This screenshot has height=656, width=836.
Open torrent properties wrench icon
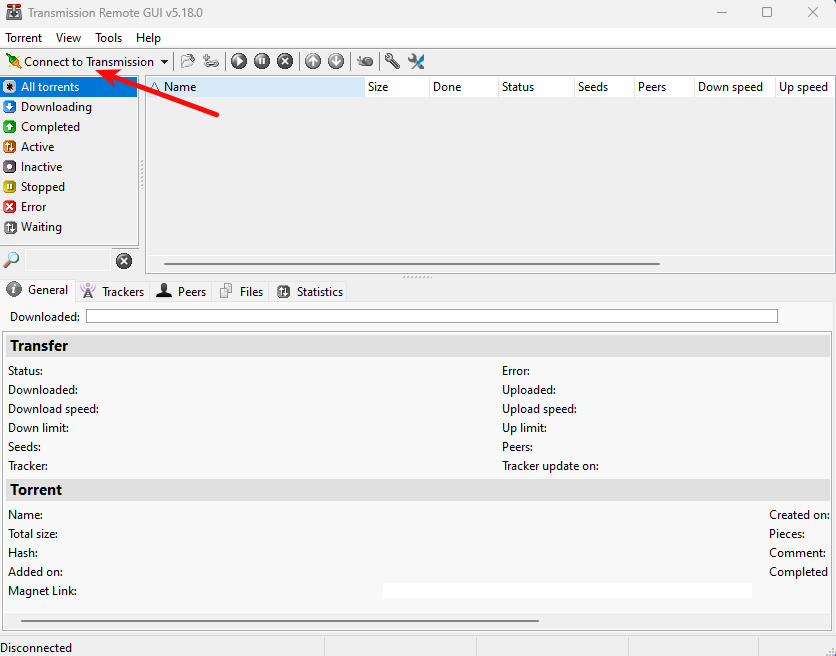392,61
